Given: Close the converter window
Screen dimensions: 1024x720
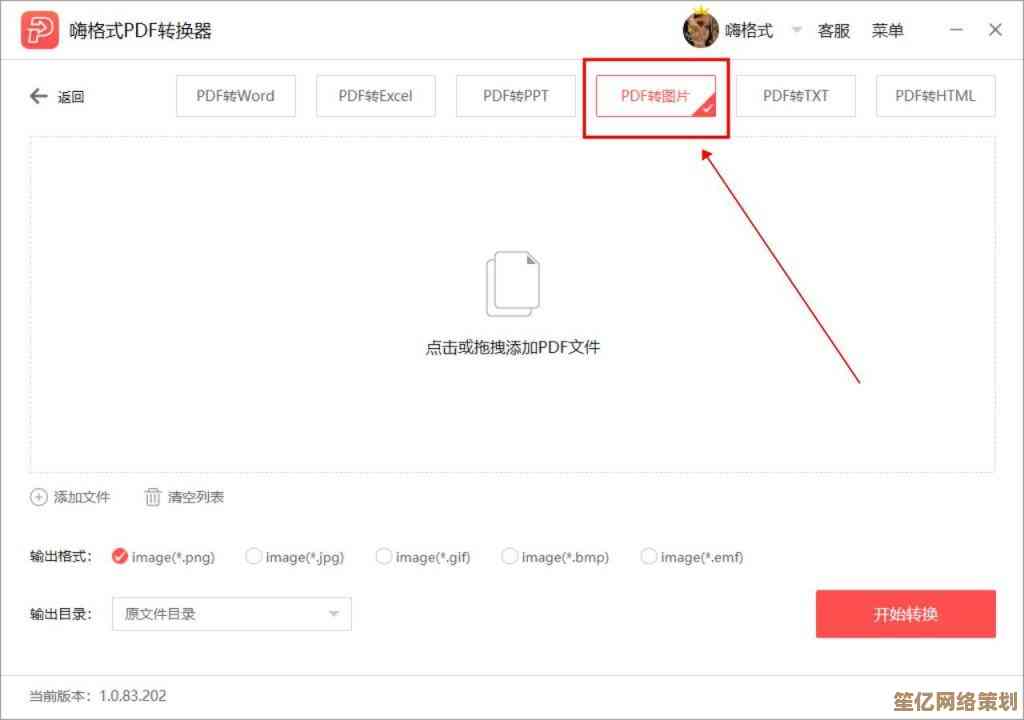Looking at the screenshot, I should 995,30.
